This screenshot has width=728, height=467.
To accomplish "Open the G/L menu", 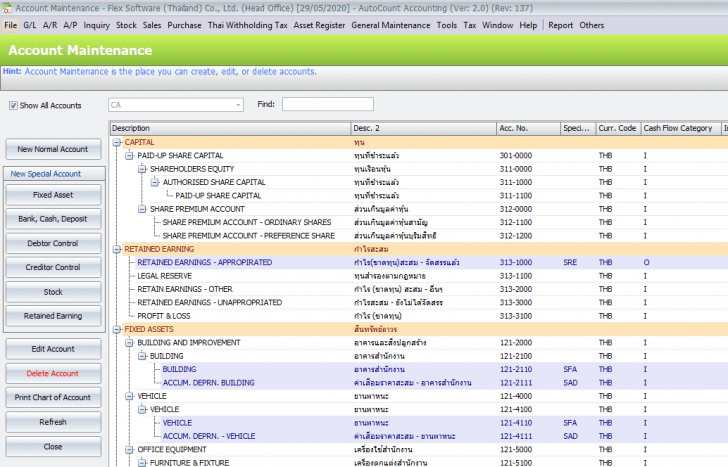I will (30, 24).
